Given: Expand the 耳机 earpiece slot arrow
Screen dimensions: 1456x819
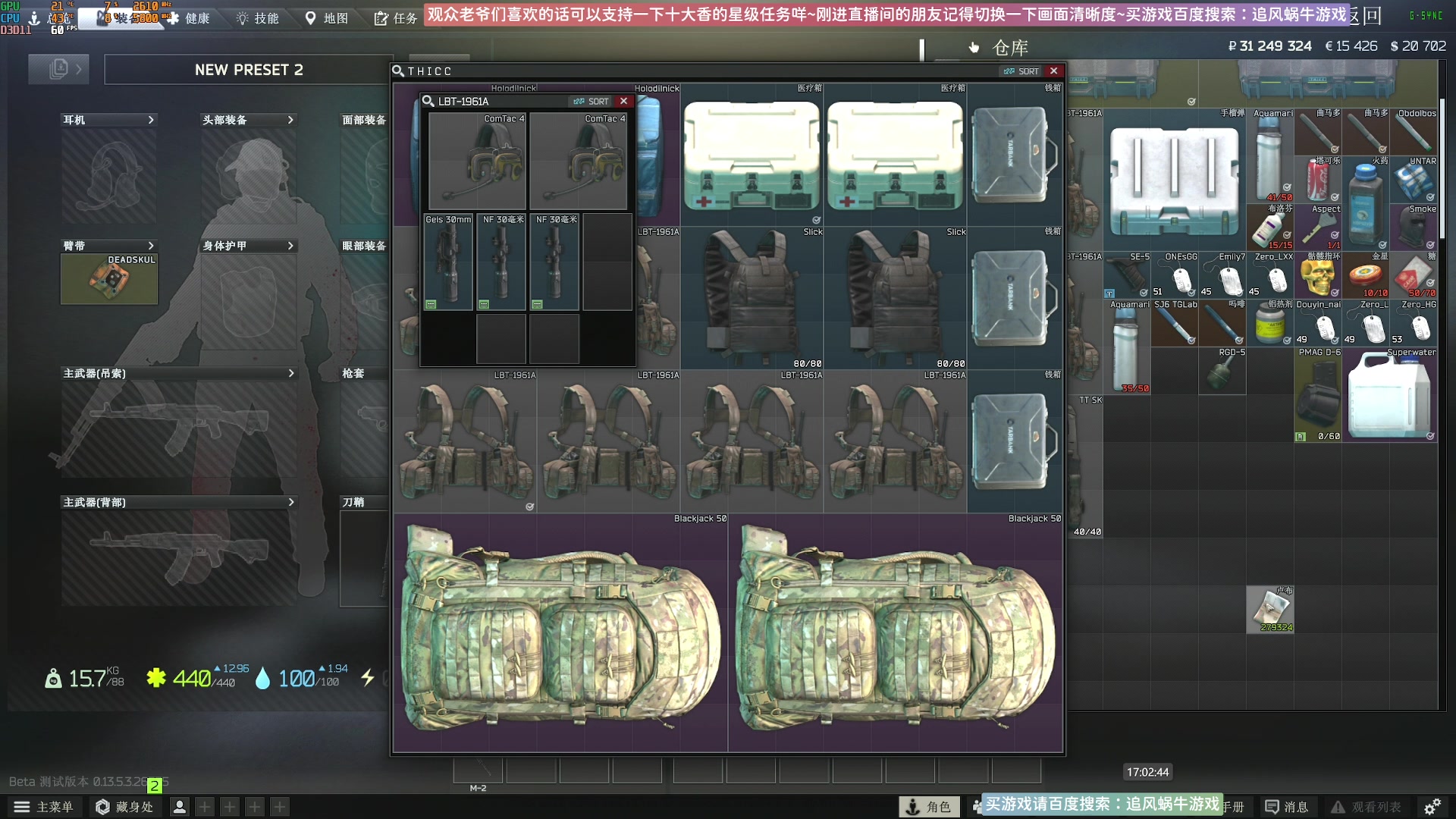Looking at the screenshot, I should click(151, 120).
